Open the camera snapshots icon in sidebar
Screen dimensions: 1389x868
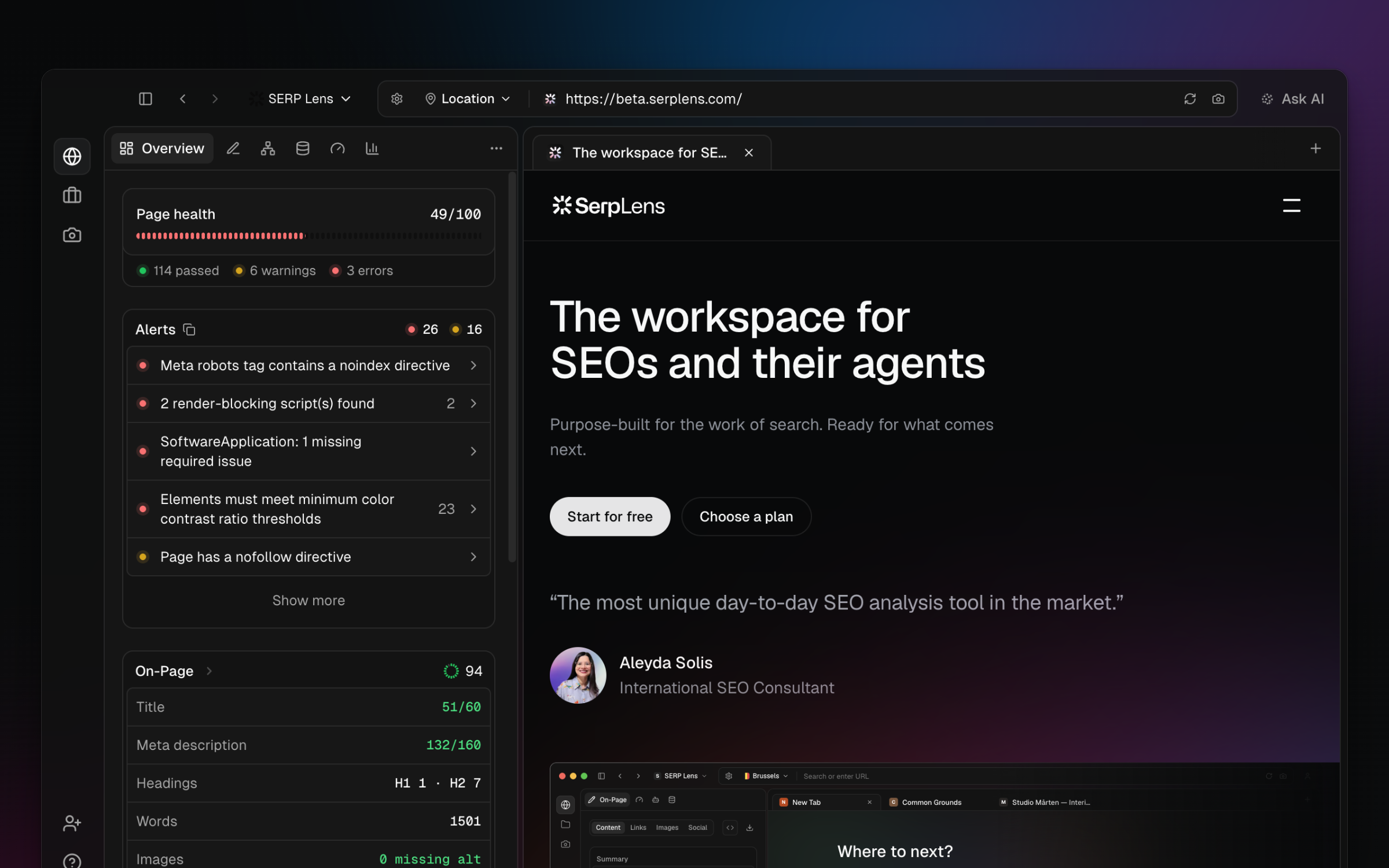coord(72,235)
